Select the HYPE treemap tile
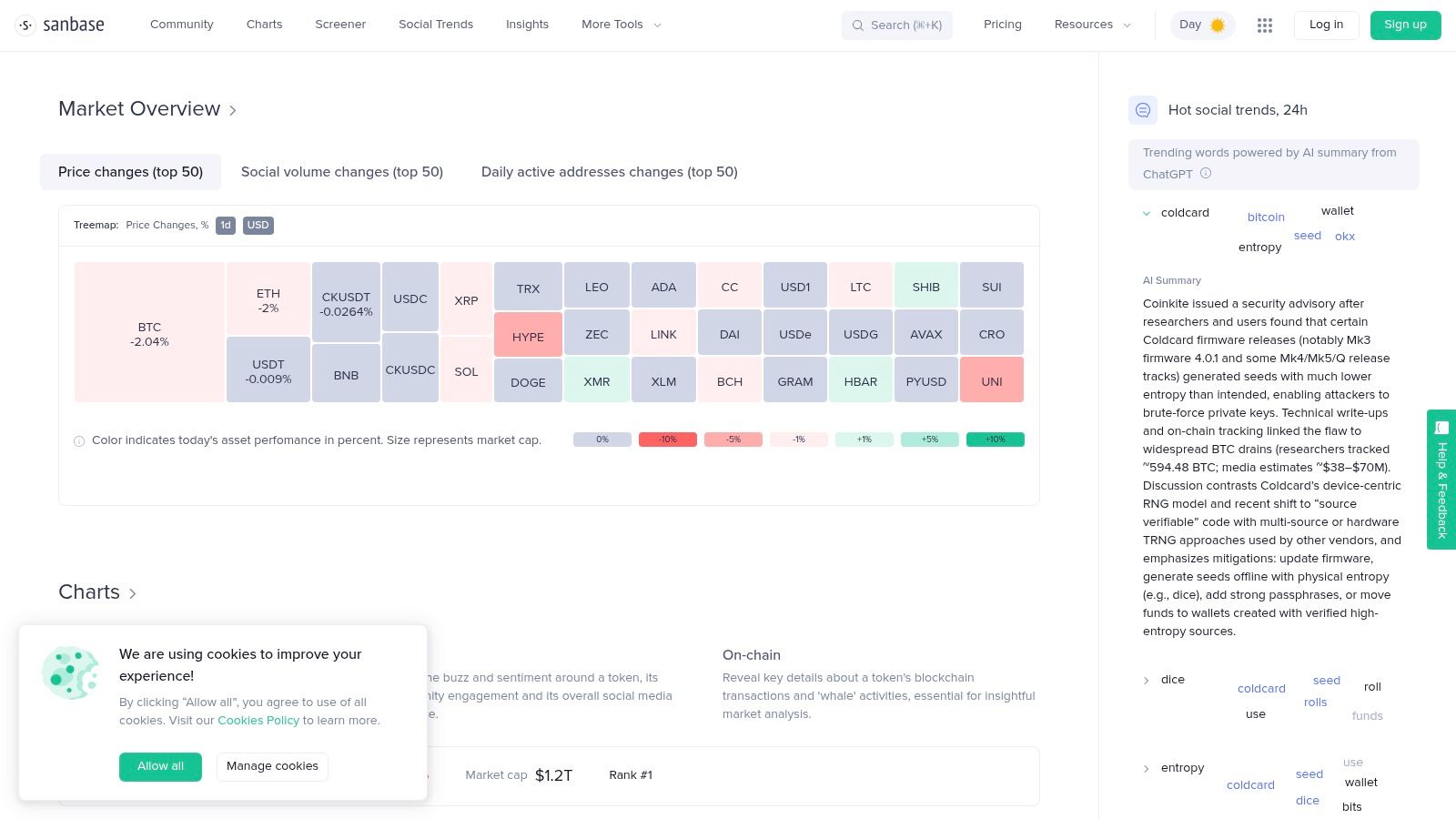This screenshot has height=819, width=1456. 528,335
